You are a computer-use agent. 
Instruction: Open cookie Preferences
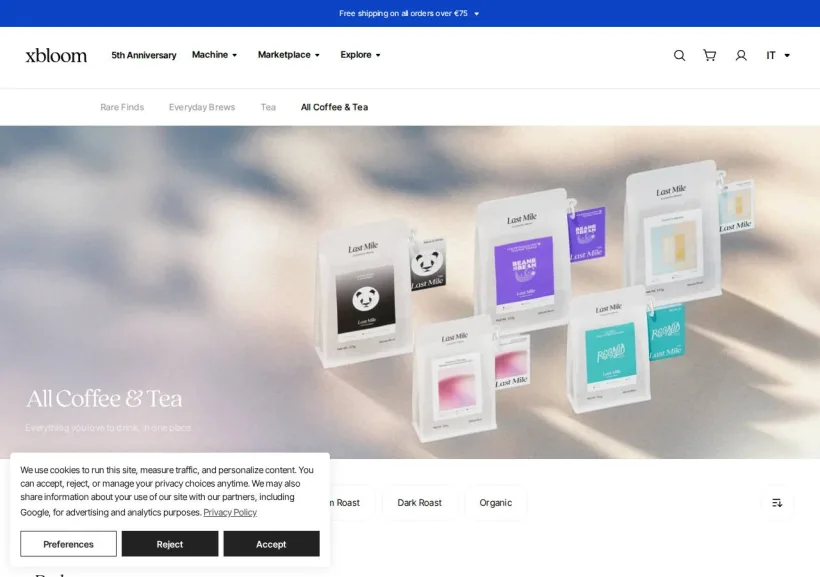[x=69, y=544]
